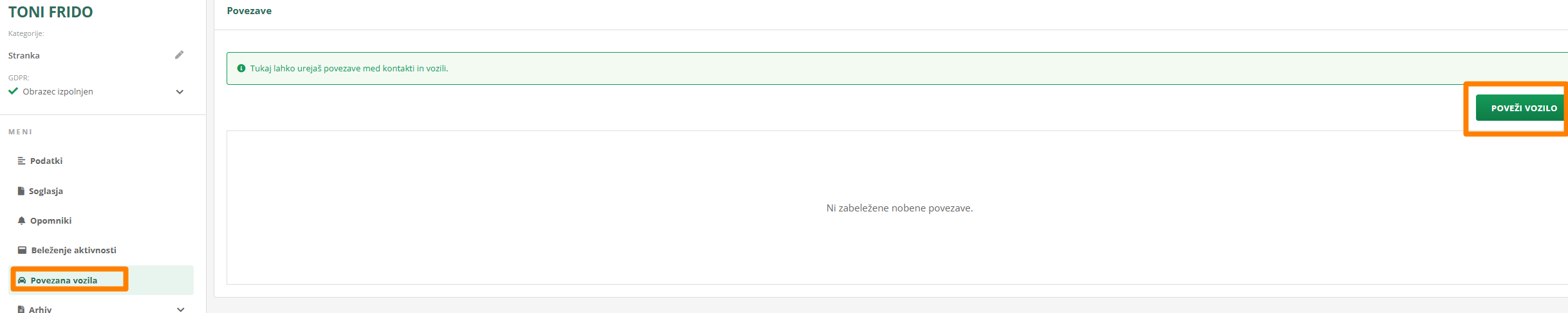The height and width of the screenshot is (313, 1568).
Task: Open the 'Obrazec izpolnjen' GDPR dropdown
Action: coord(58,92)
